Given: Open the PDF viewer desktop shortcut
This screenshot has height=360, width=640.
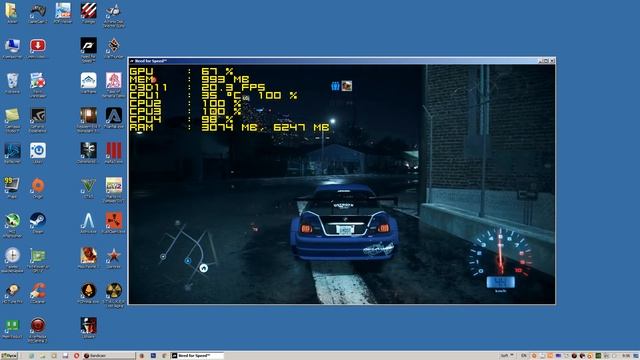Looking at the screenshot, I should [63, 11].
